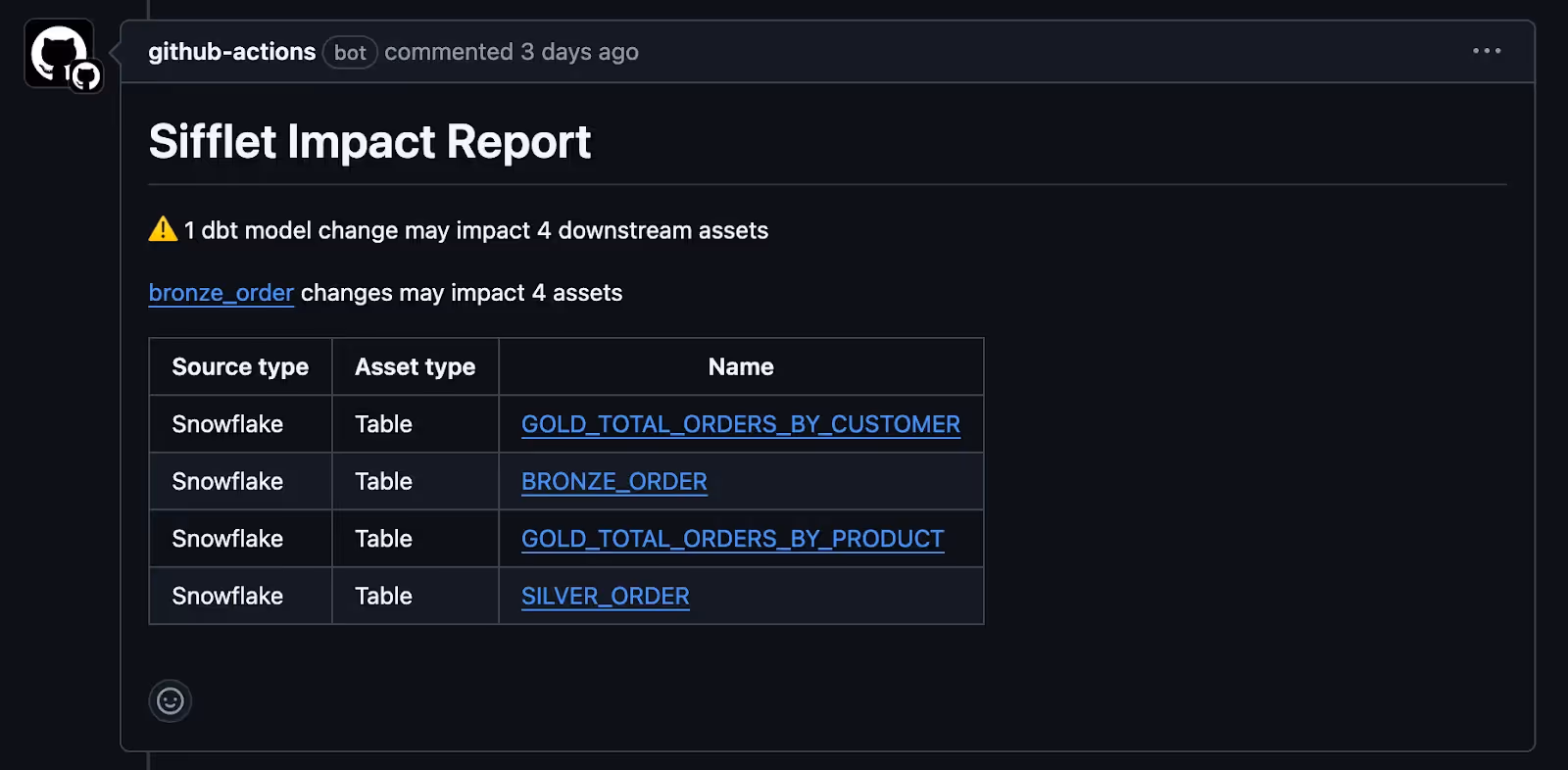Click the 'Source type' column header
The image size is (1568, 770).
click(x=240, y=366)
